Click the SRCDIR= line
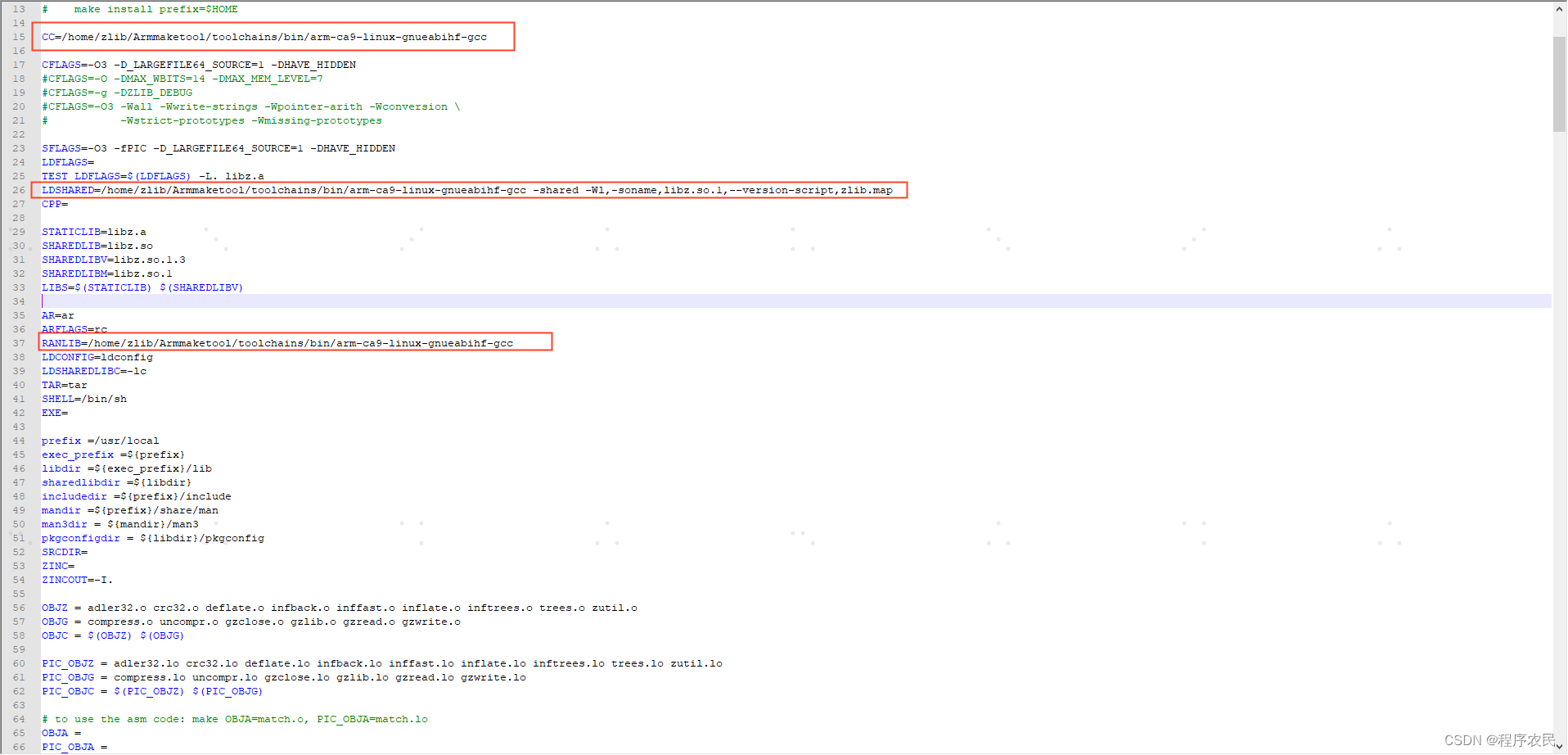This screenshot has width=1568, height=755. 65,552
